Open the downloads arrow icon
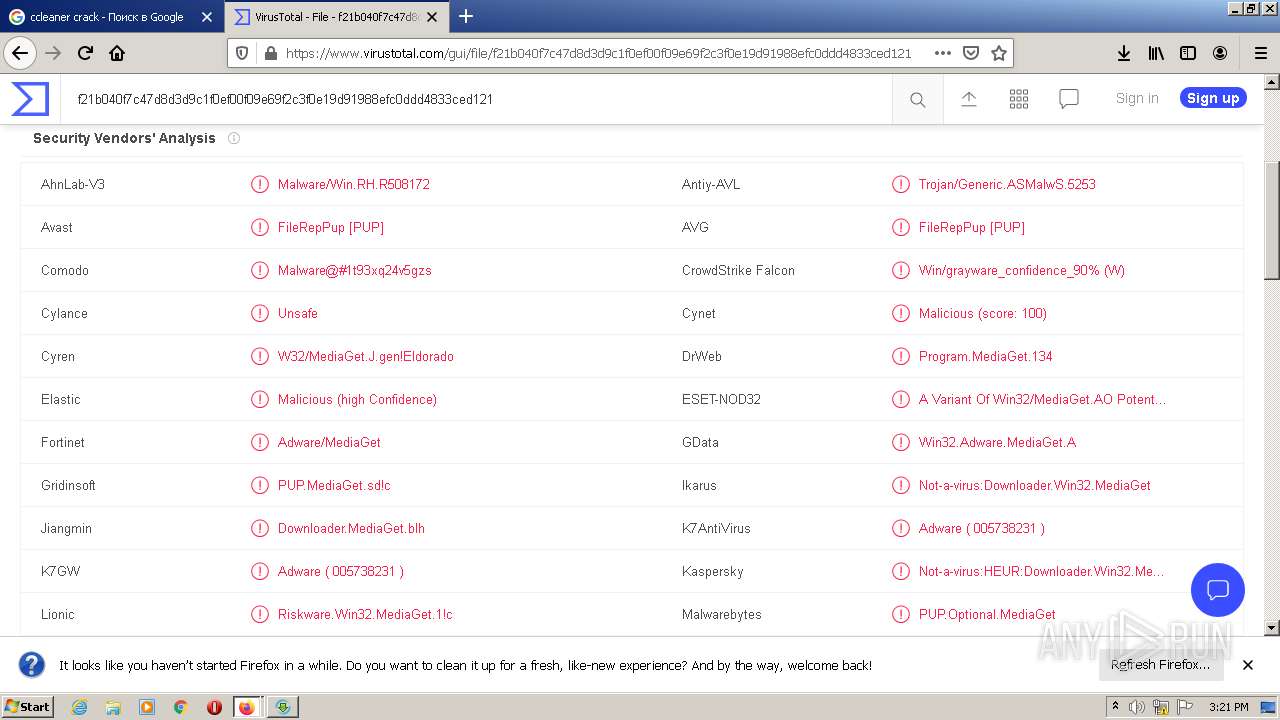Screen dimensions: 1280x720 point(1124,53)
